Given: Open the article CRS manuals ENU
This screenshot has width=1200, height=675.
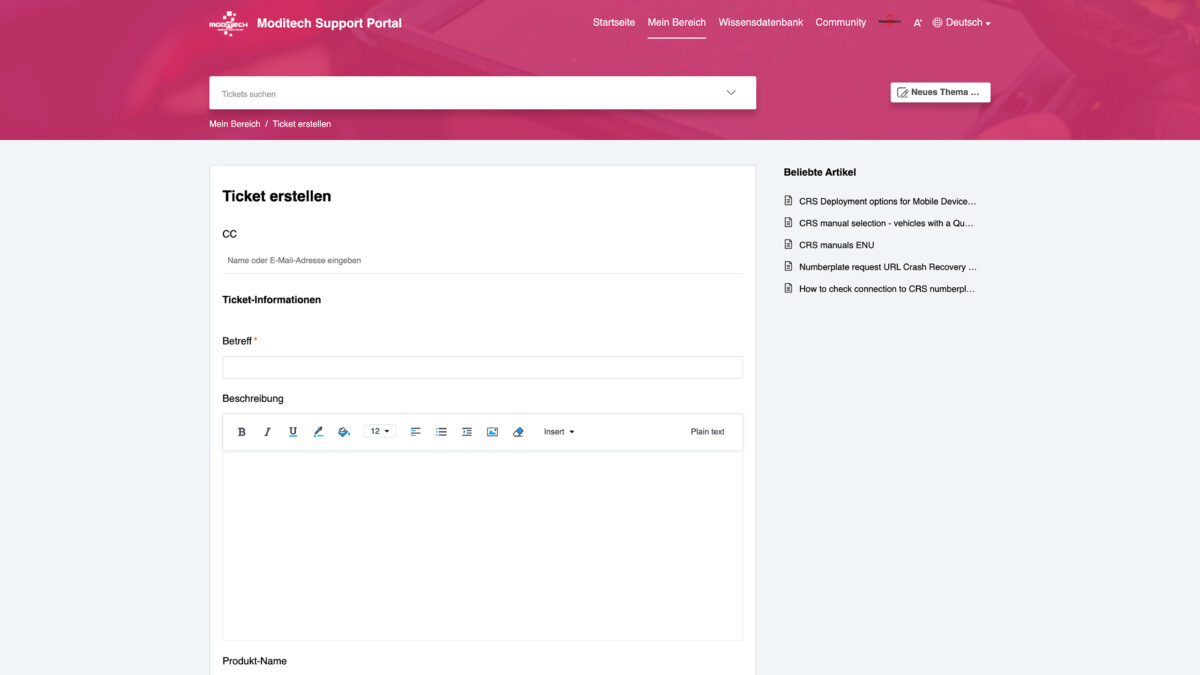Looking at the screenshot, I should click(x=835, y=244).
